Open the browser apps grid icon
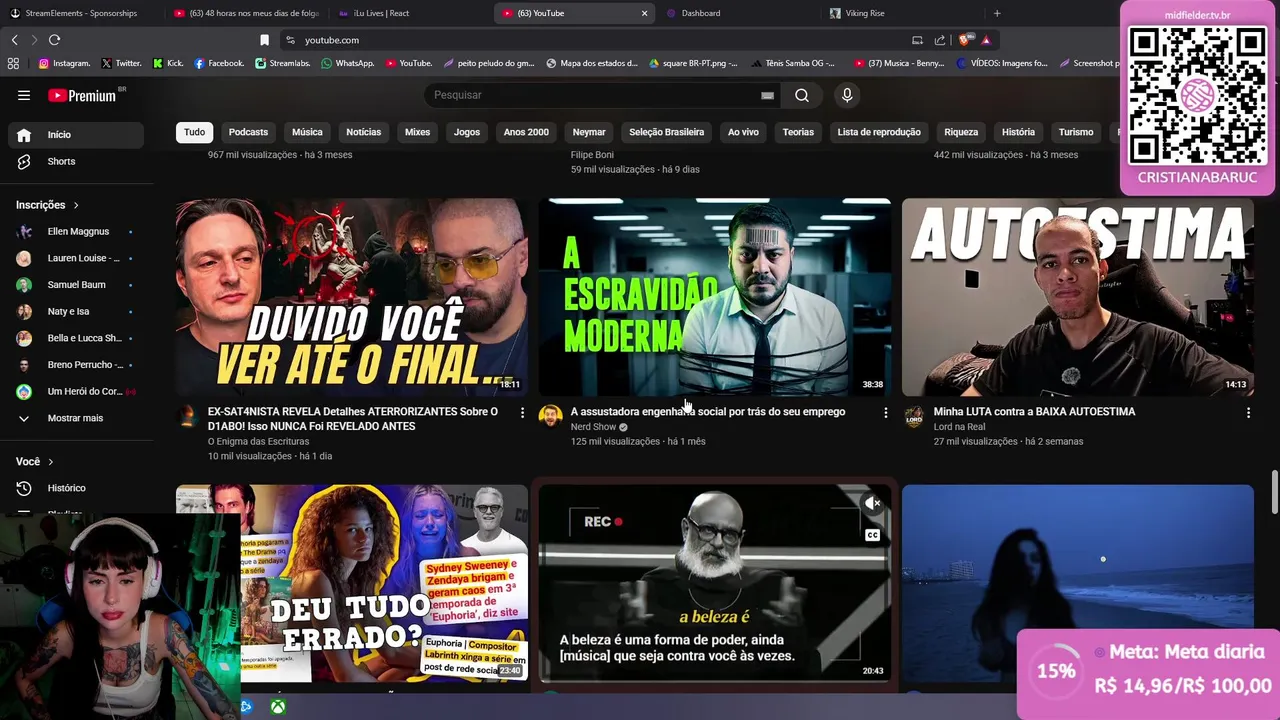 click(13, 63)
